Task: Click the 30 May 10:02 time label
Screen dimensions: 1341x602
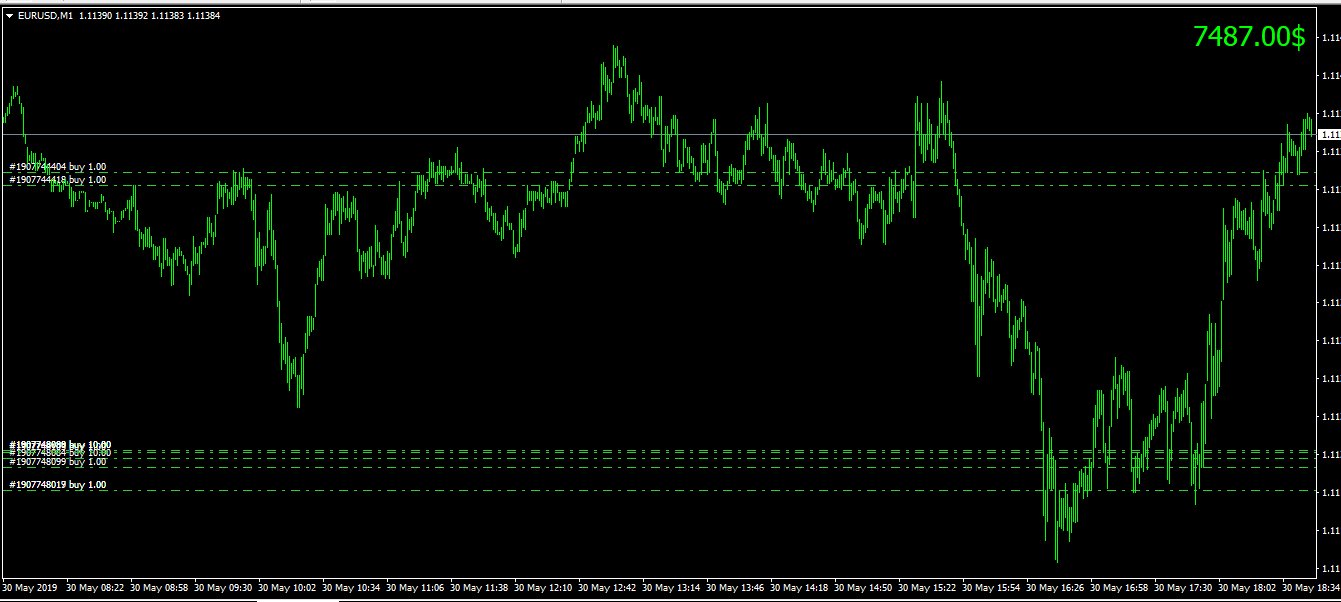Action: [x=288, y=588]
